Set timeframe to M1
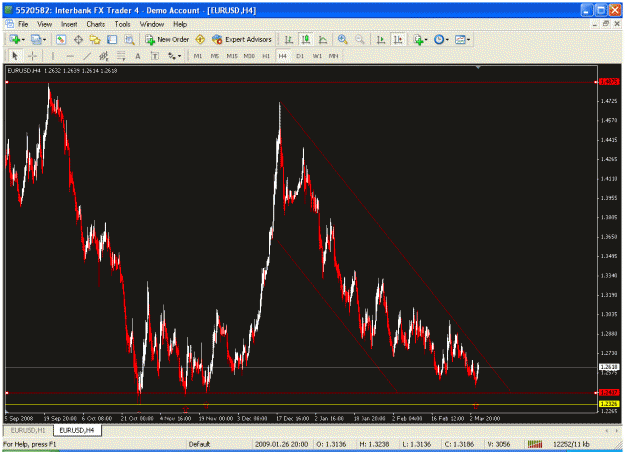Image resolution: width=625 pixels, height=452 pixels. pyautogui.click(x=198, y=56)
